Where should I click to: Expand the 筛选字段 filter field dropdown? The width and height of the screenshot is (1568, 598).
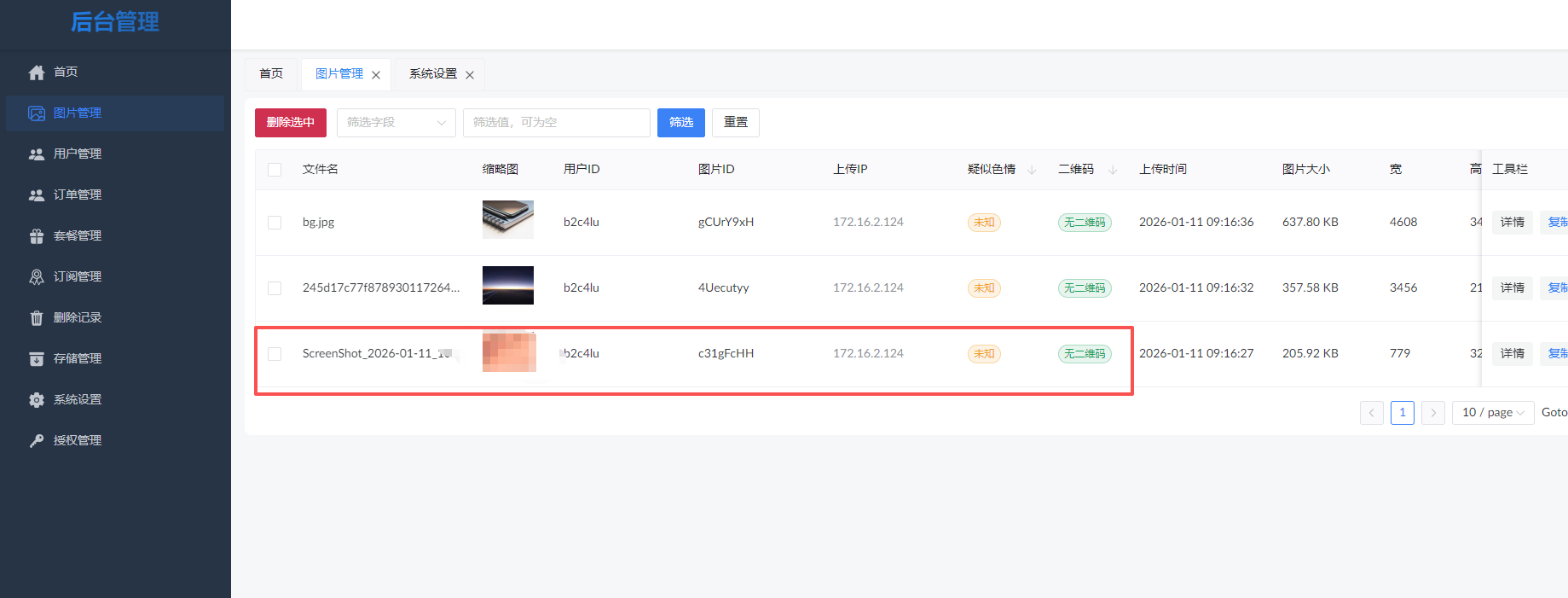(x=396, y=123)
